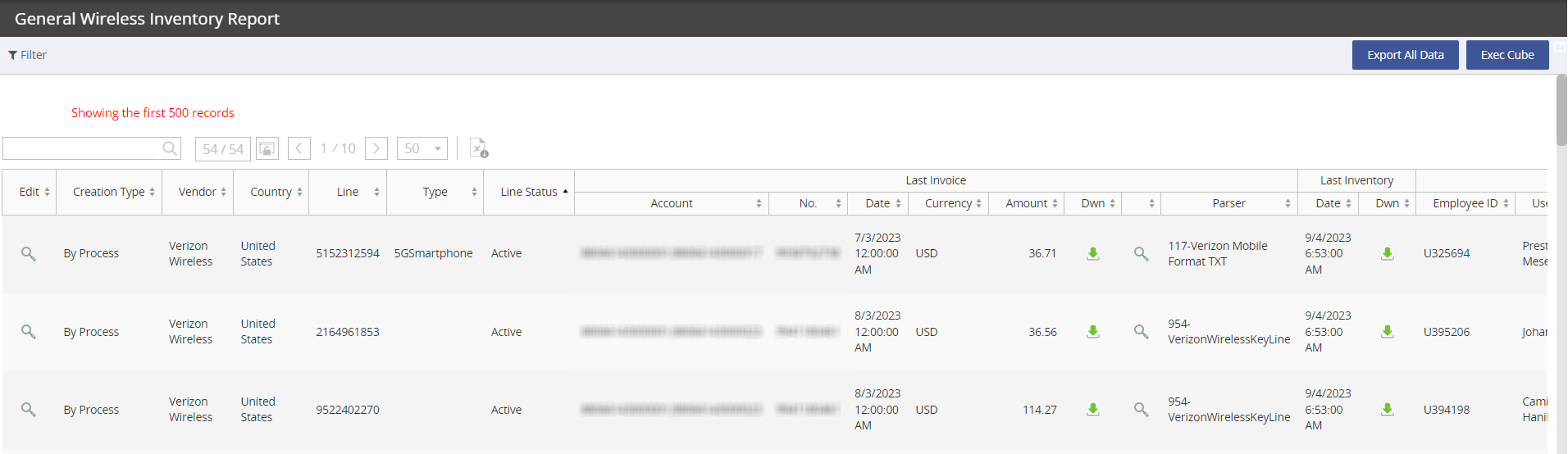The image size is (1568, 454).
Task: Download inventory for employee U325694
Action: click(1388, 254)
